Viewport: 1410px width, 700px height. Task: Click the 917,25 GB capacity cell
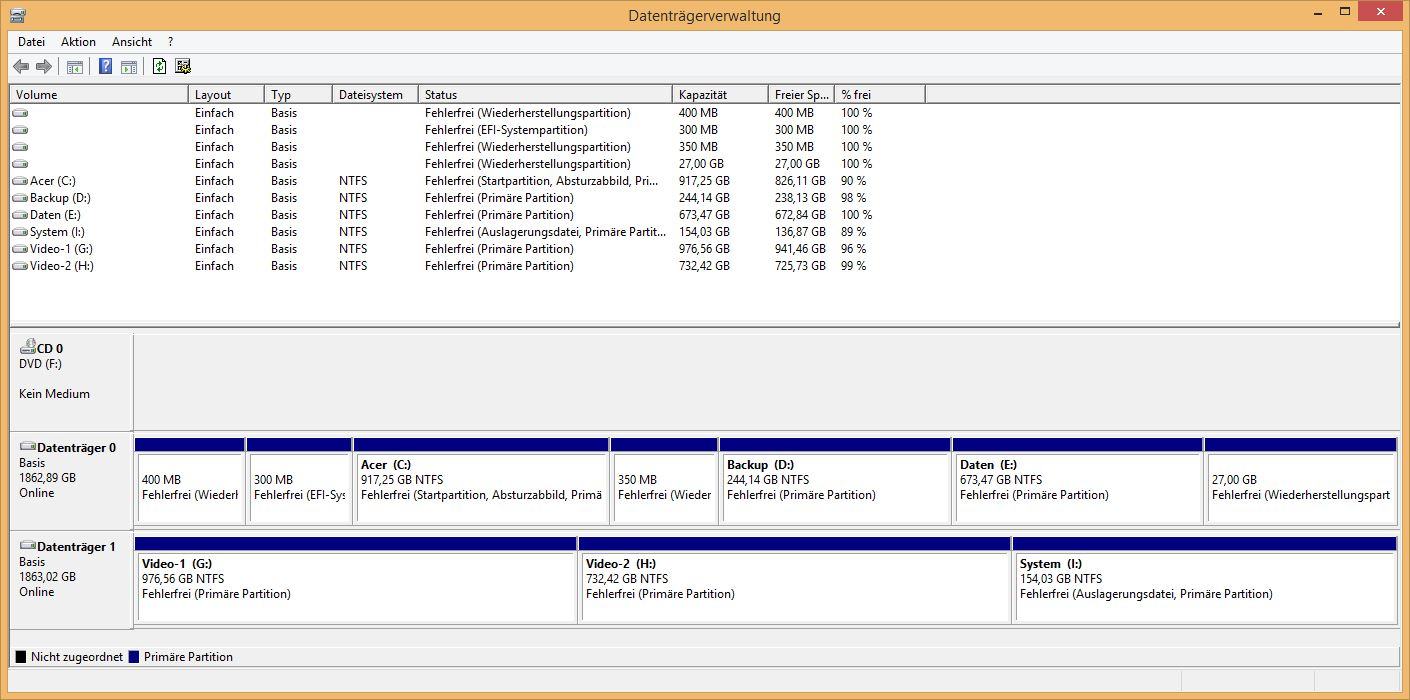(x=704, y=181)
